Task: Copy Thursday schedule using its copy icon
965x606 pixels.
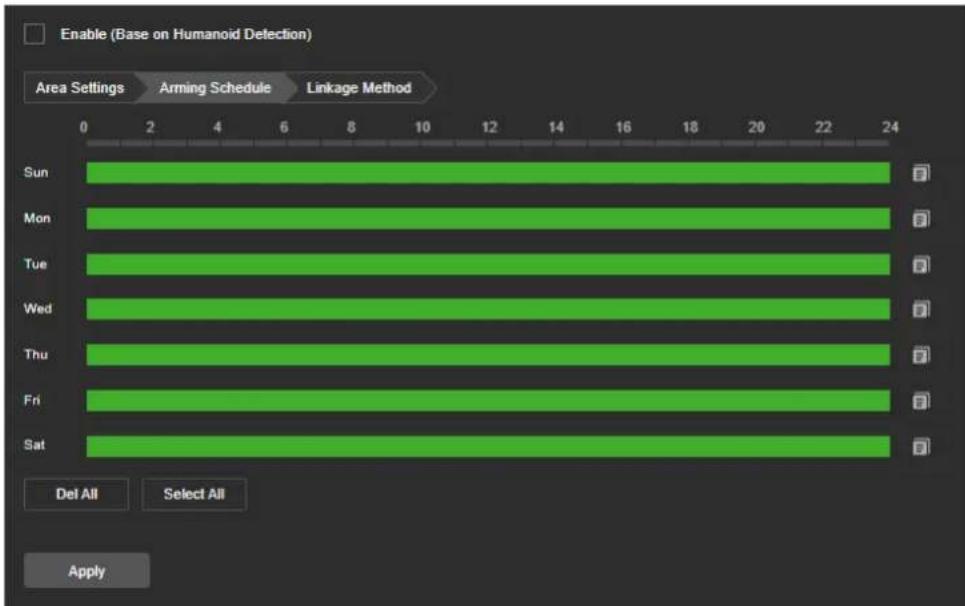Action: [x=921, y=355]
